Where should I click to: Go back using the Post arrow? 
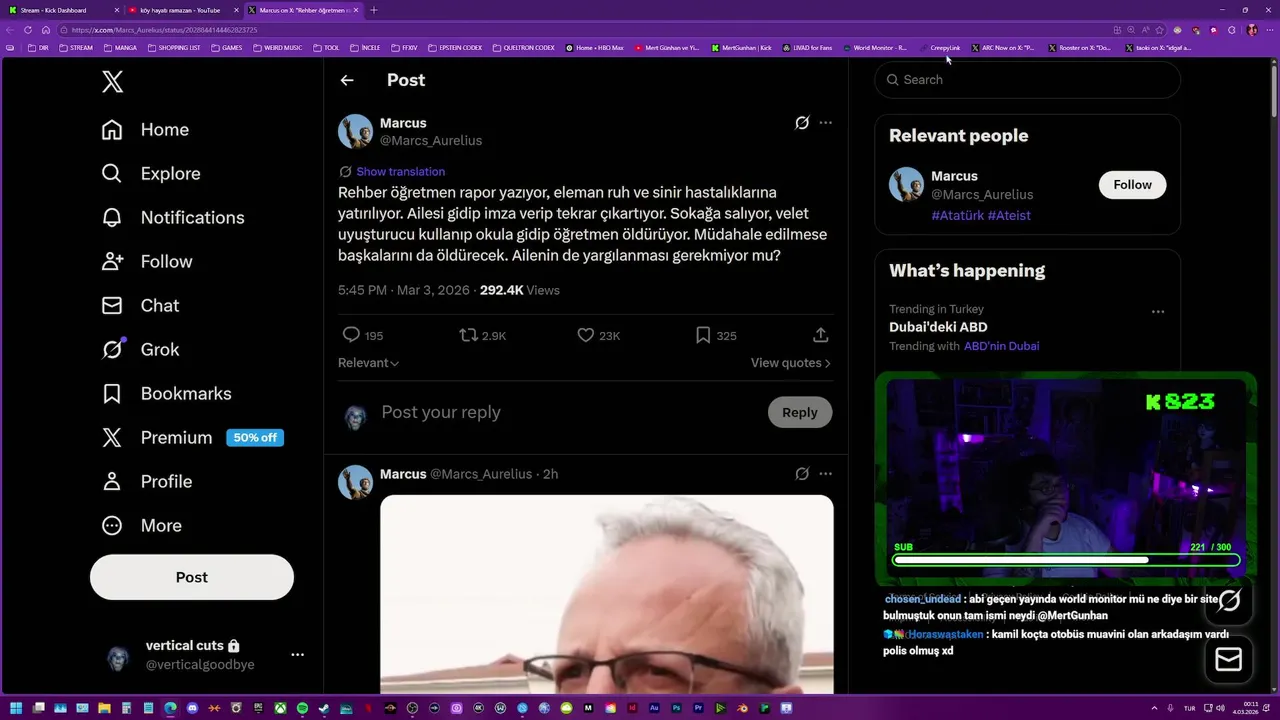pyautogui.click(x=347, y=80)
